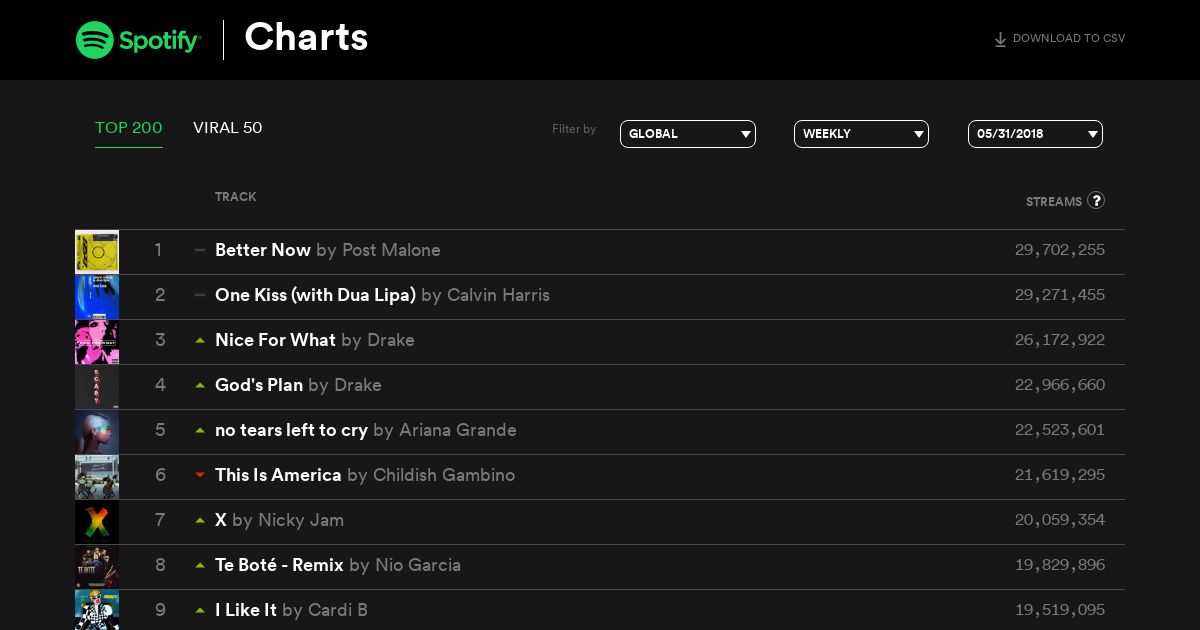Click the dash indicator beside Better Now
The height and width of the screenshot is (630, 1200).
click(200, 250)
